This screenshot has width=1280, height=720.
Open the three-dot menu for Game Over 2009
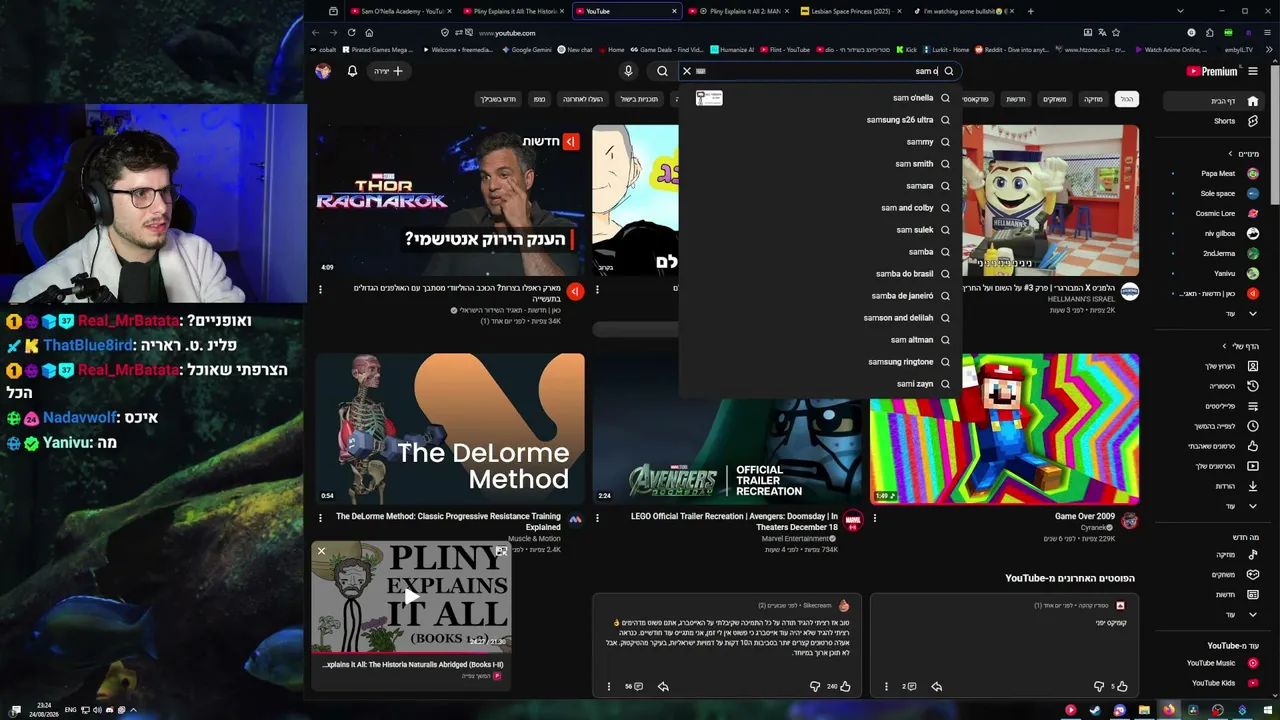(x=875, y=518)
